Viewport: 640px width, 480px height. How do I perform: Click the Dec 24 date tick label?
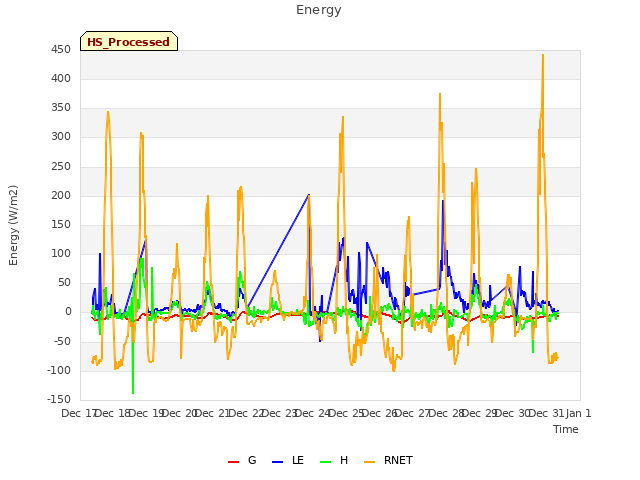coord(313,413)
